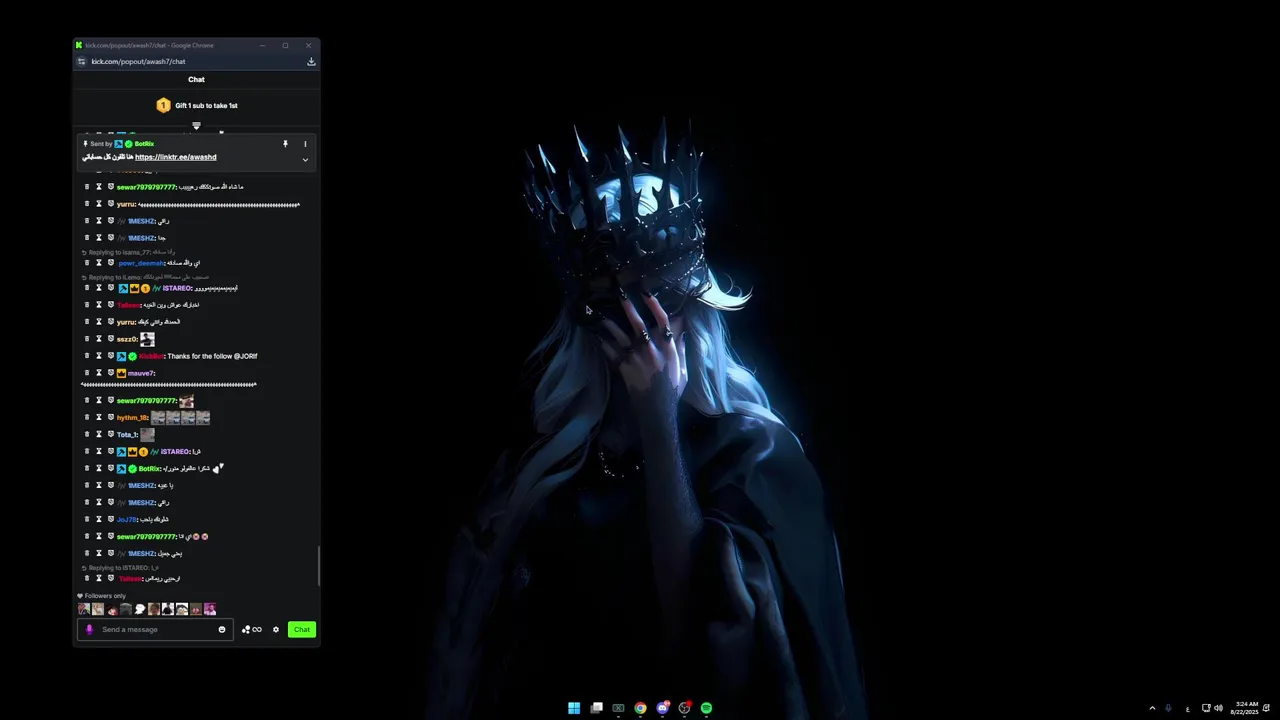Timeout Tota_1 with the hourglass icon

click(99, 435)
